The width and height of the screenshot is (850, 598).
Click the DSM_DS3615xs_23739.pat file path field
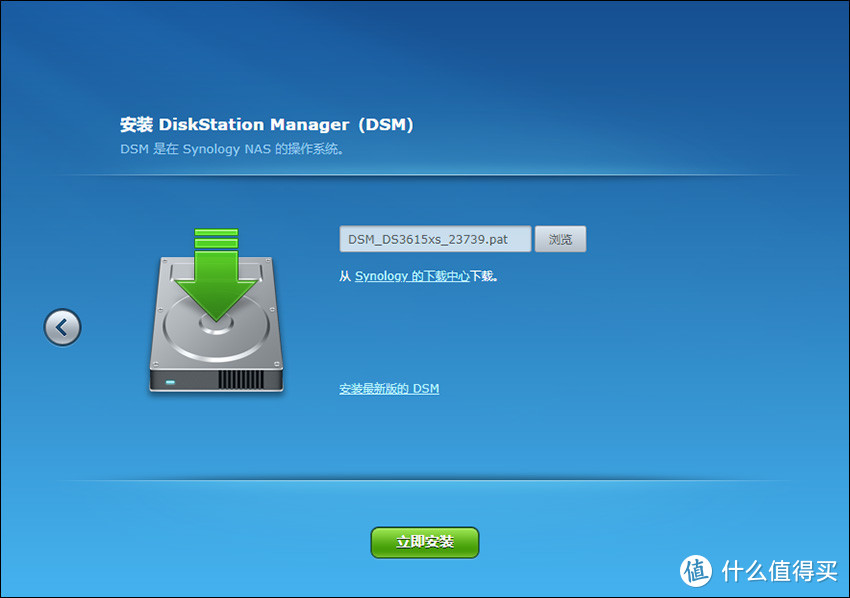[435, 240]
